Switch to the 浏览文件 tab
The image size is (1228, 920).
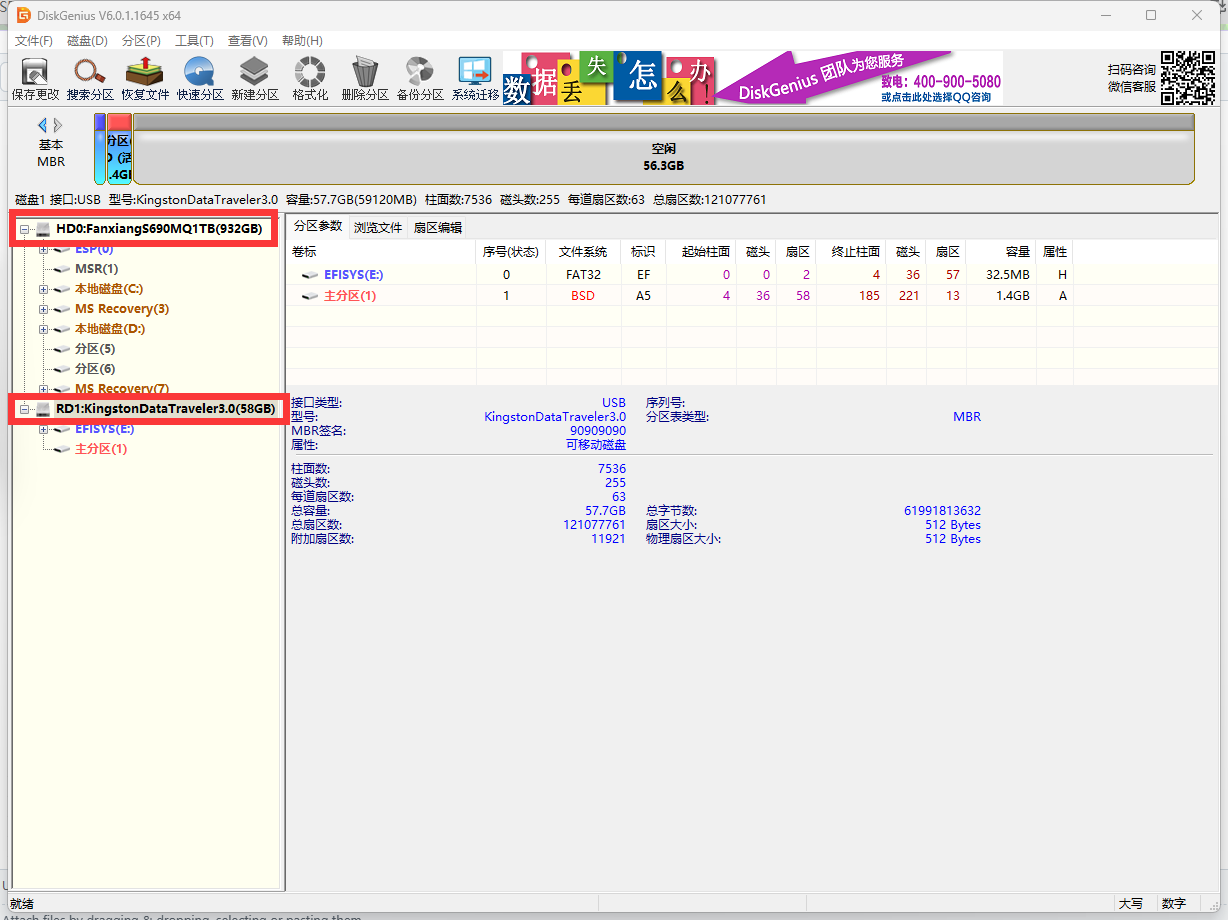coord(378,228)
